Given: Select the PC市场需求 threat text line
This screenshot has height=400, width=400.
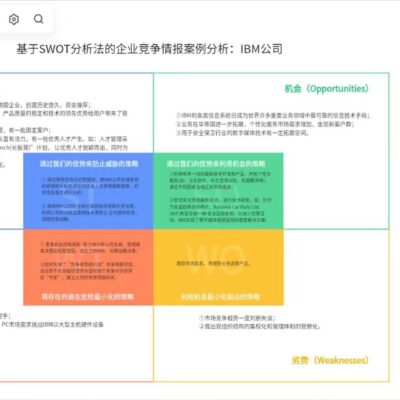Looking at the screenshot, I should pyautogui.click(x=52, y=324).
